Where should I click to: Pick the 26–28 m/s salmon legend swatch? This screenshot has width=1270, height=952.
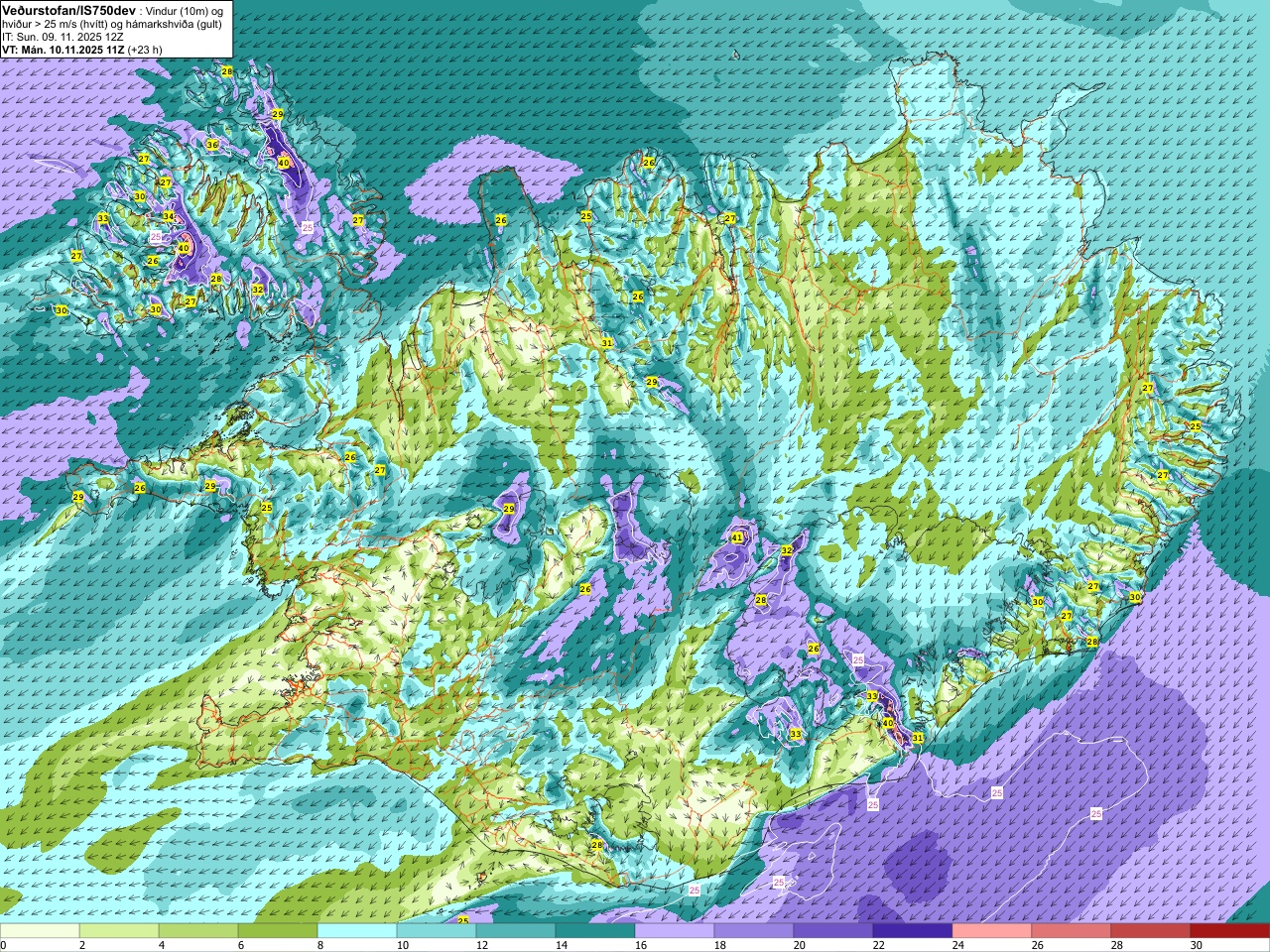(x=1072, y=931)
